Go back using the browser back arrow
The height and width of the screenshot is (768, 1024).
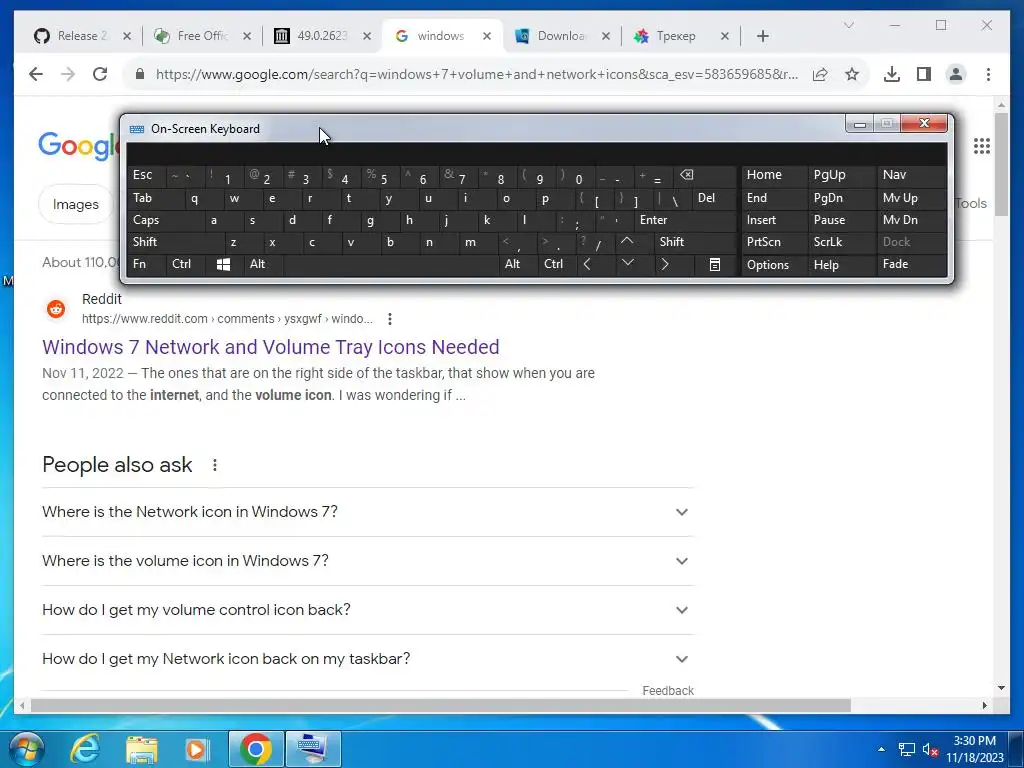[x=36, y=74]
